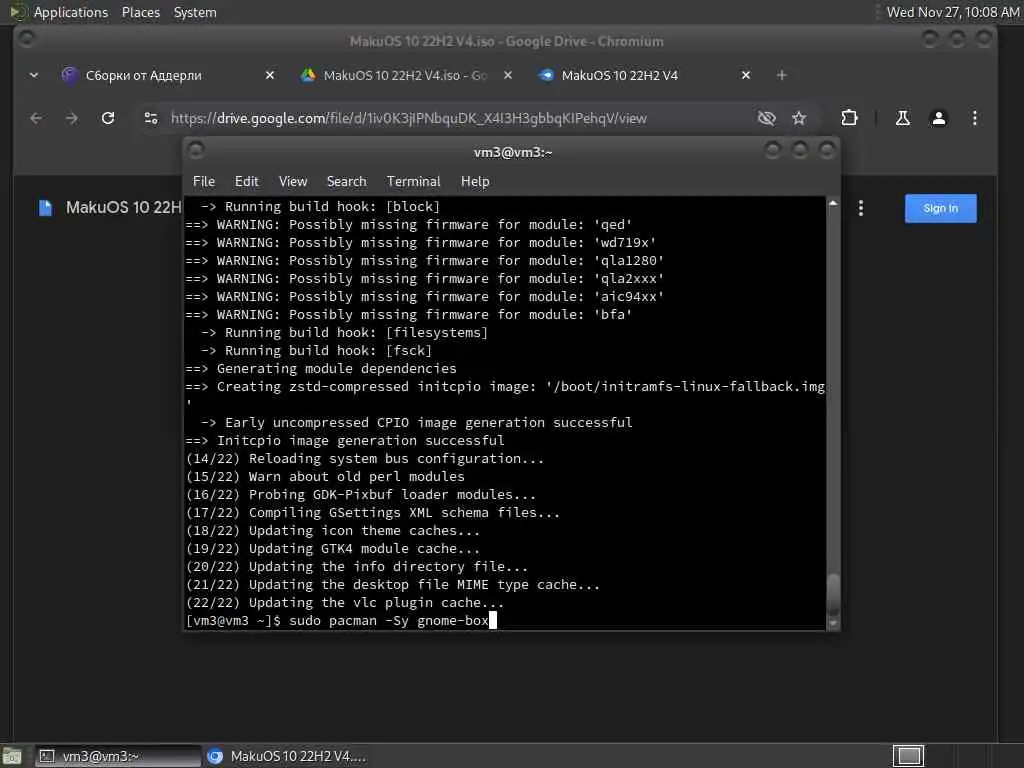
Task: Open the Extensions puzzle icon
Action: click(x=849, y=118)
